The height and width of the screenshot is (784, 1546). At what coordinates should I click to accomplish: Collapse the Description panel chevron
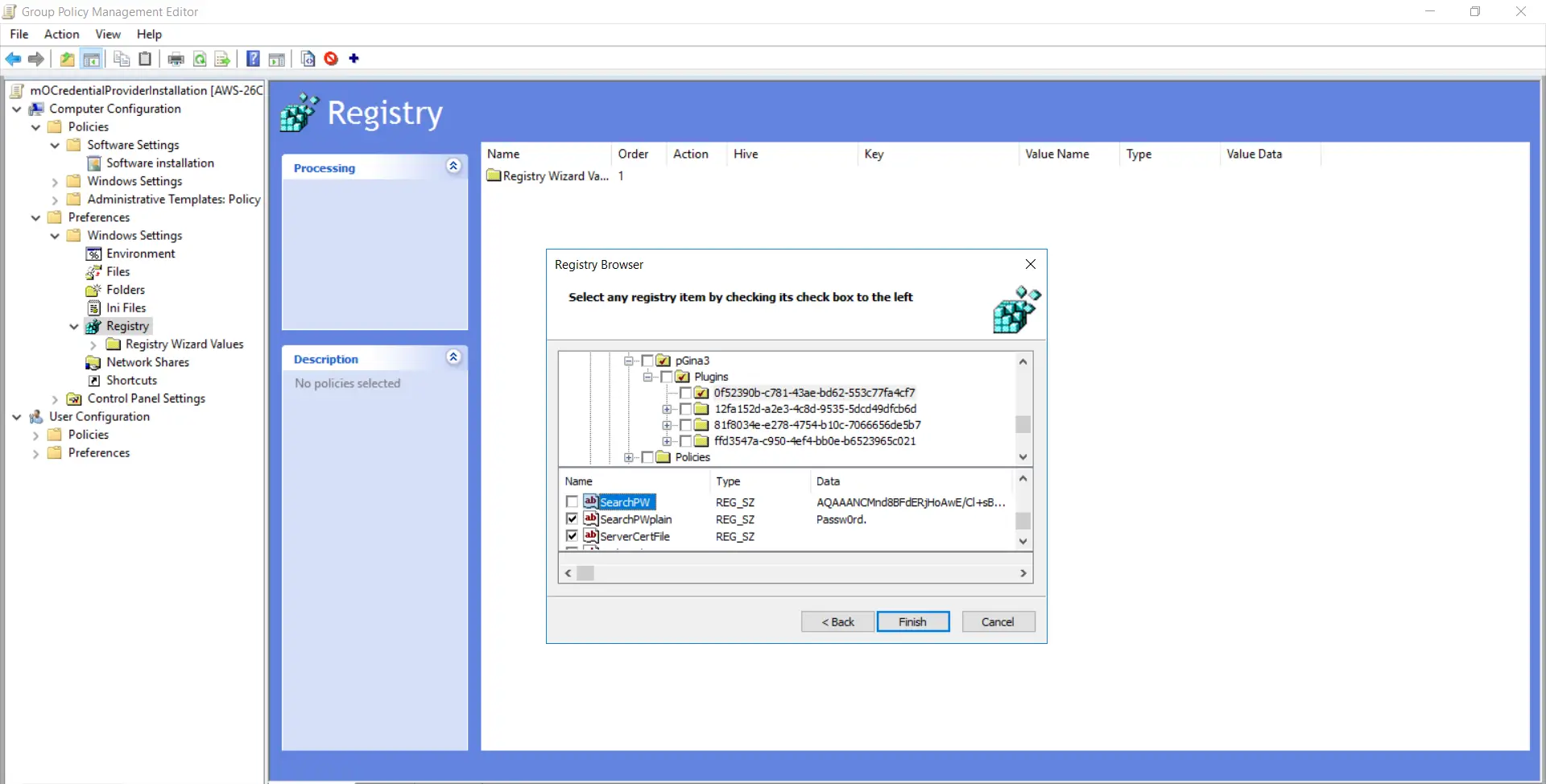pyautogui.click(x=453, y=357)
